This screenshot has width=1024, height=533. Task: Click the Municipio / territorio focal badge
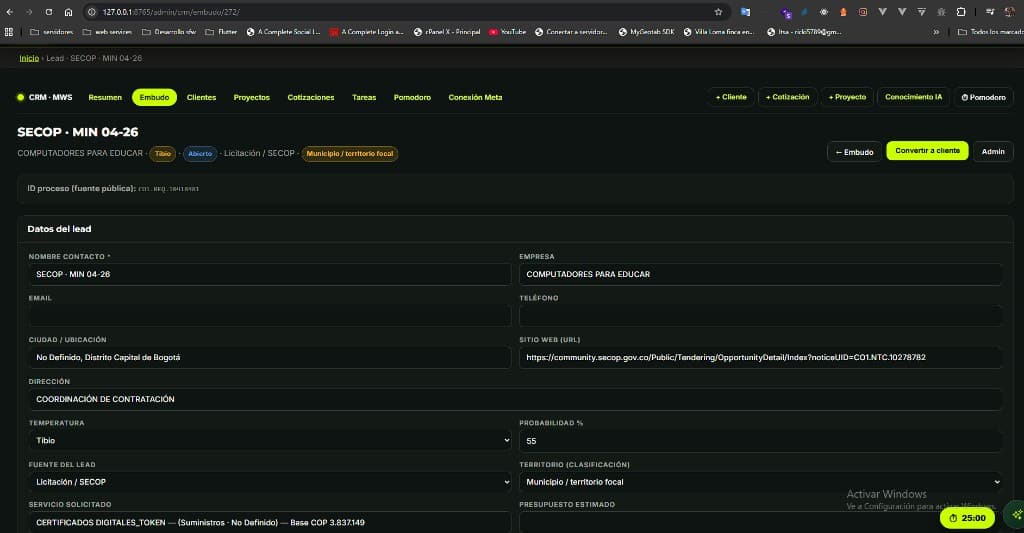(349, 153)
